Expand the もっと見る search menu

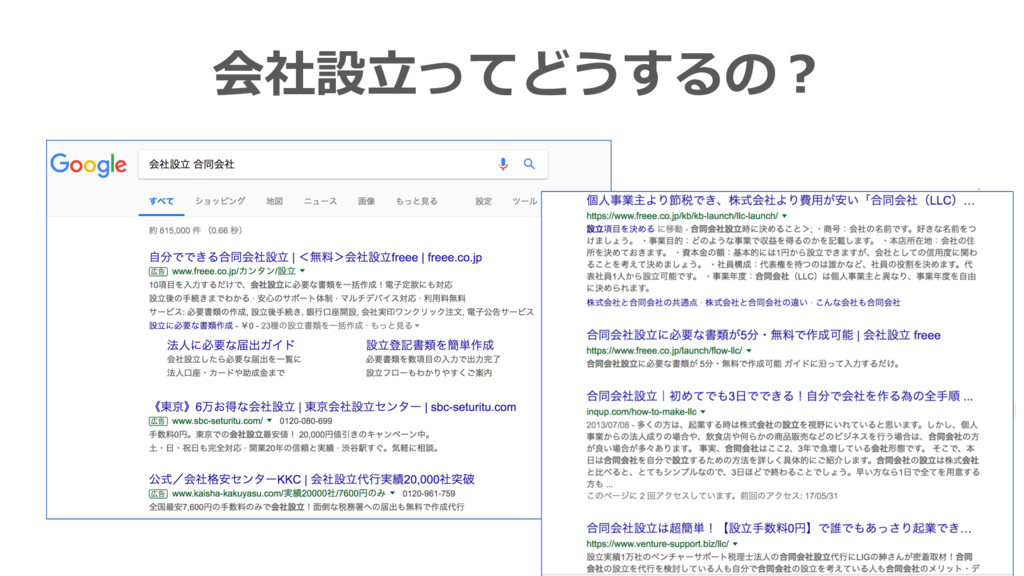tap(416, 201)
